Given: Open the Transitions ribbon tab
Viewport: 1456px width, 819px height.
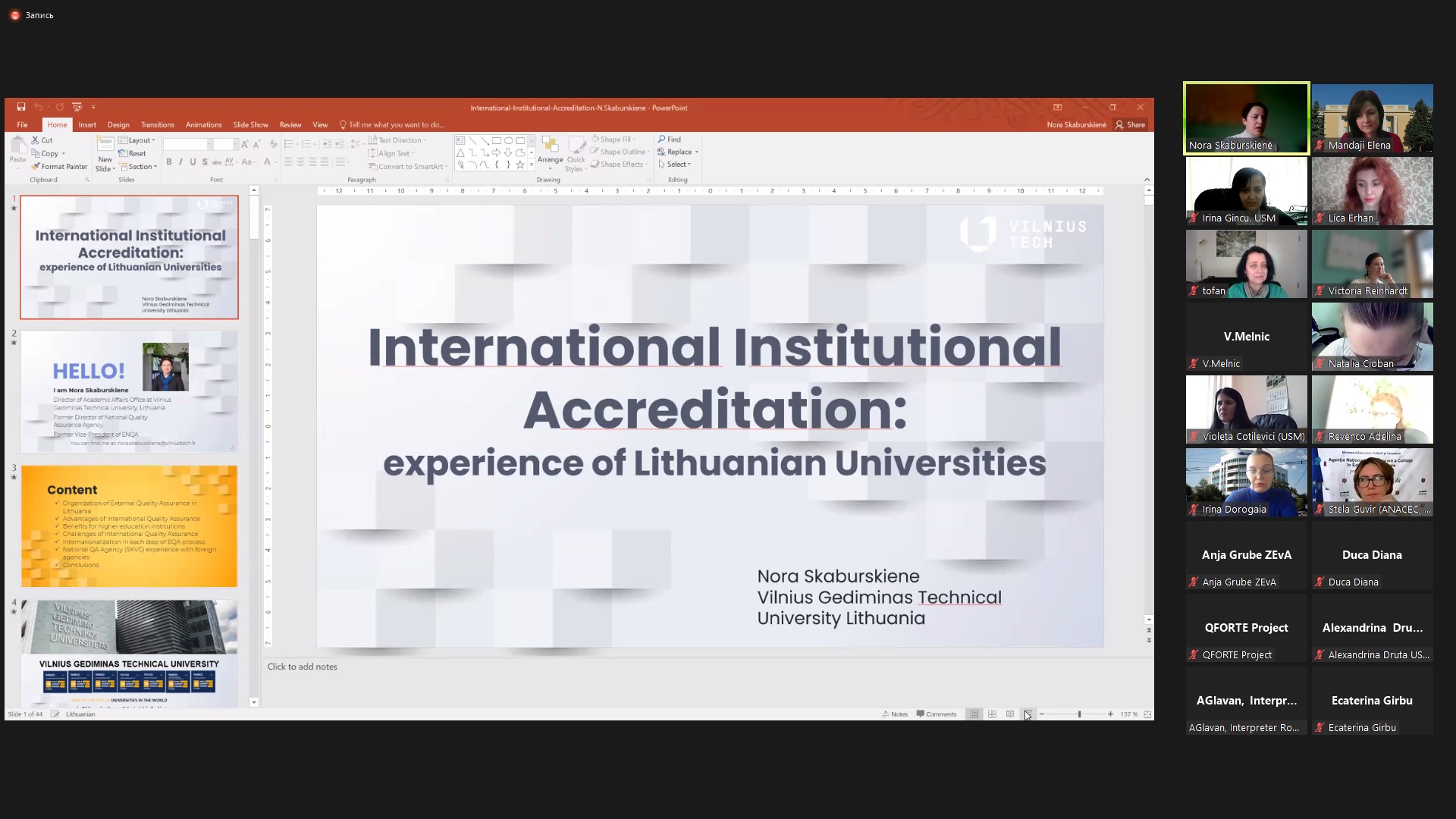Looking at the screenshot, I should (x=157, y=125).
